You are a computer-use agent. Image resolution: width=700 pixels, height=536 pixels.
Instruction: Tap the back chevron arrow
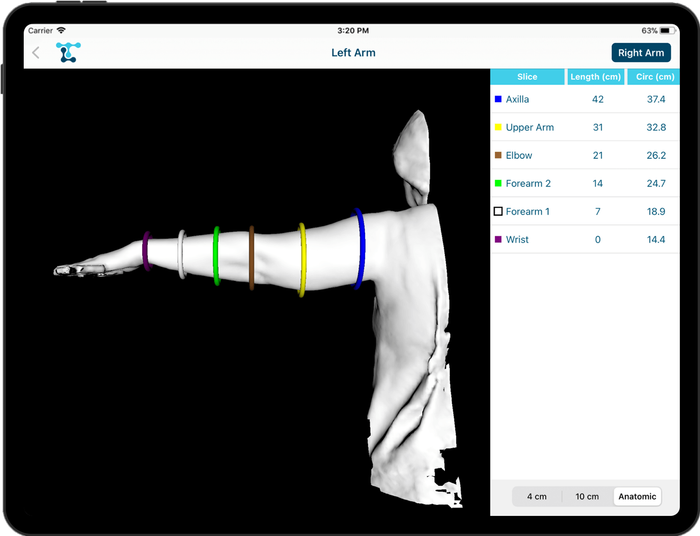click(36, 53)
